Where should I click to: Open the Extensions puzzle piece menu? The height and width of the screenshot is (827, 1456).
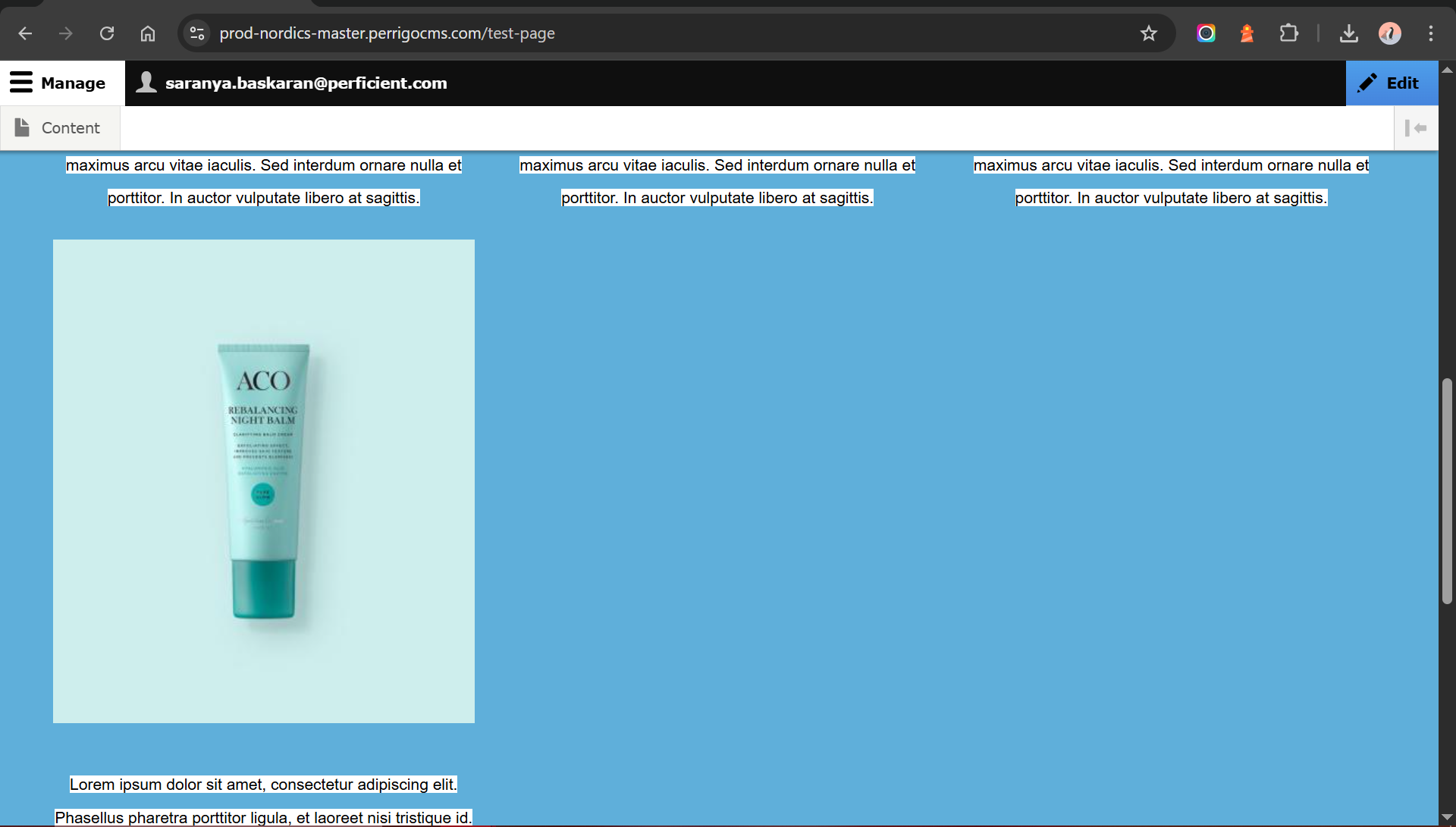coord(1288,33)
